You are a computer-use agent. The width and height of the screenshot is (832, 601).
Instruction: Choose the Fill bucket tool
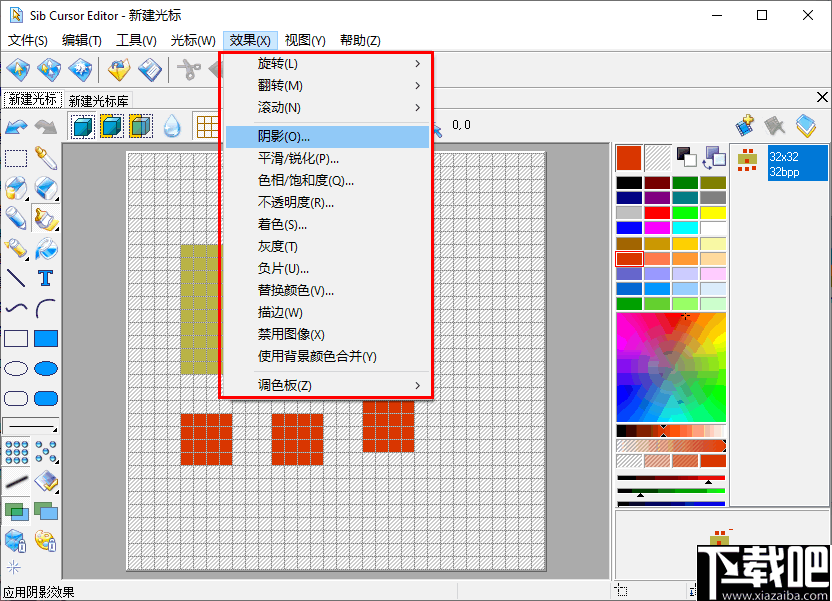[x=44, y=249]
